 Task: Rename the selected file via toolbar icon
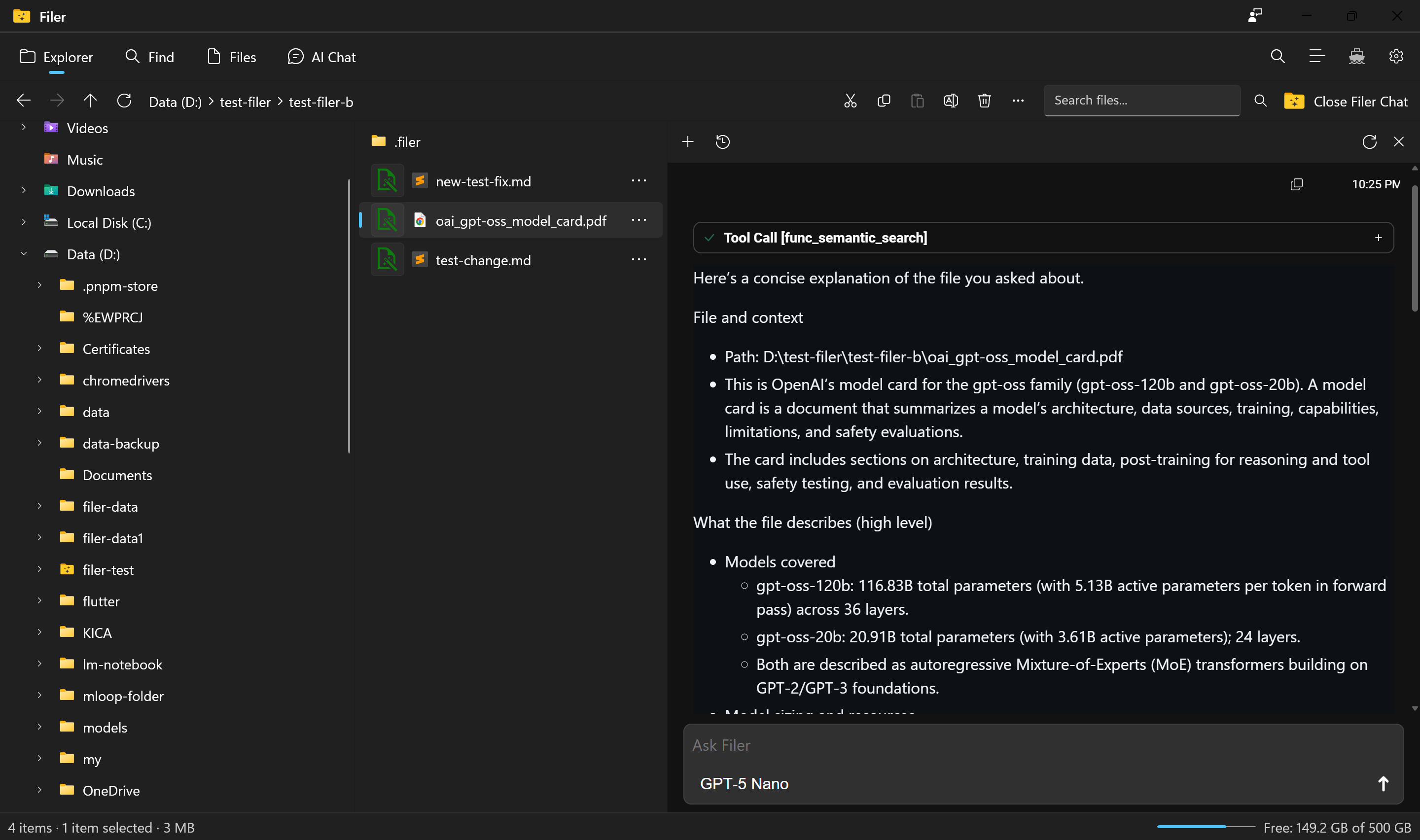pyautogui.click(x=951, y=102)
